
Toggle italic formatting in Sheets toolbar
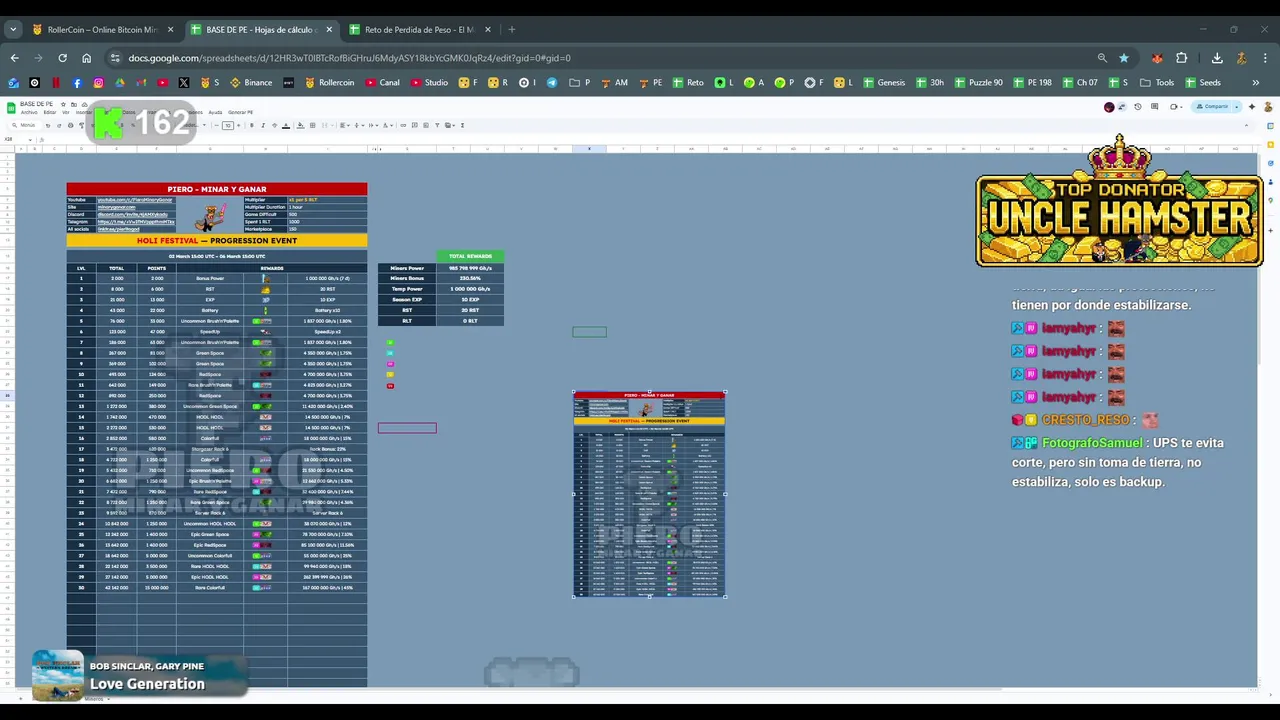[x=263, y=125]
